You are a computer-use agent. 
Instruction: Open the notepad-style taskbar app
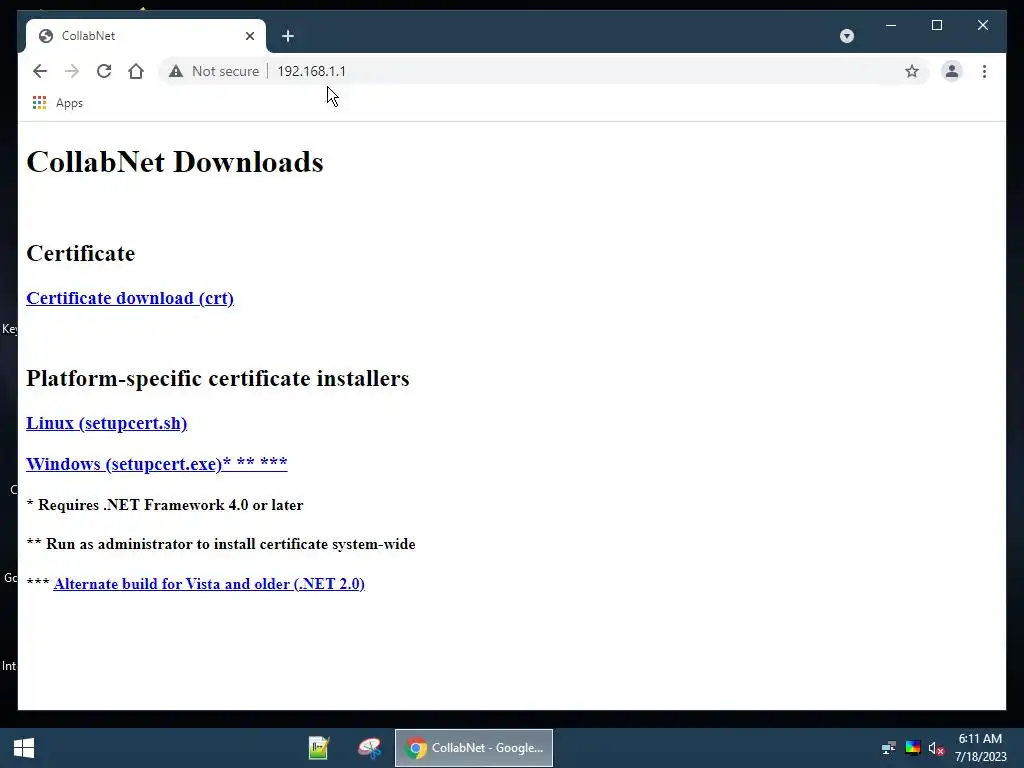(x=319, y=748)
